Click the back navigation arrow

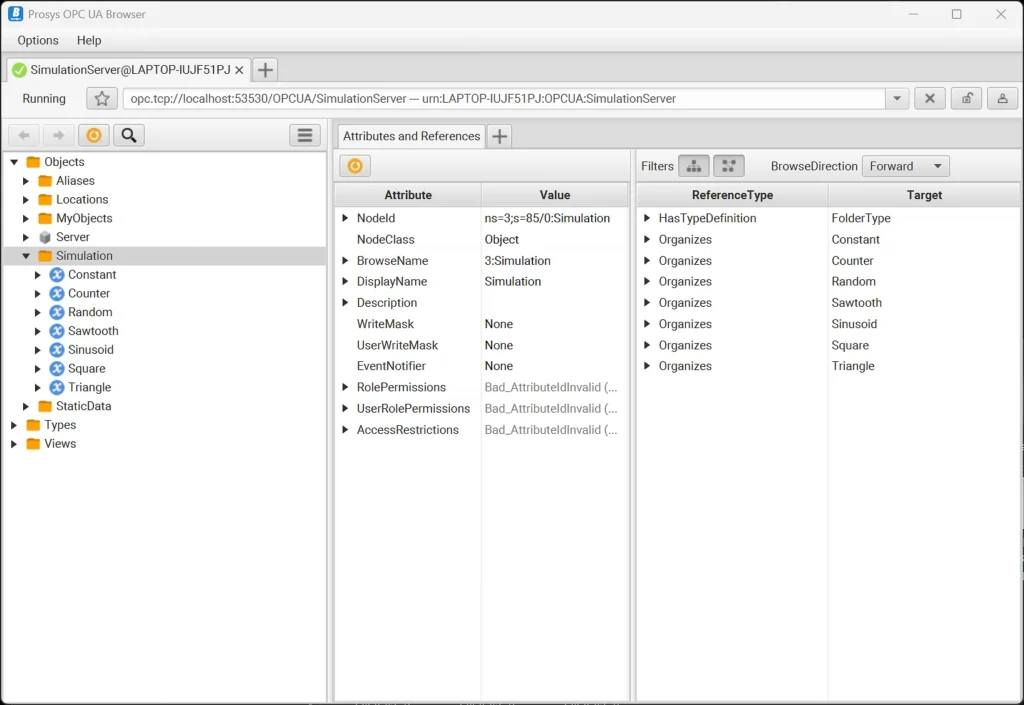(22, 135)
